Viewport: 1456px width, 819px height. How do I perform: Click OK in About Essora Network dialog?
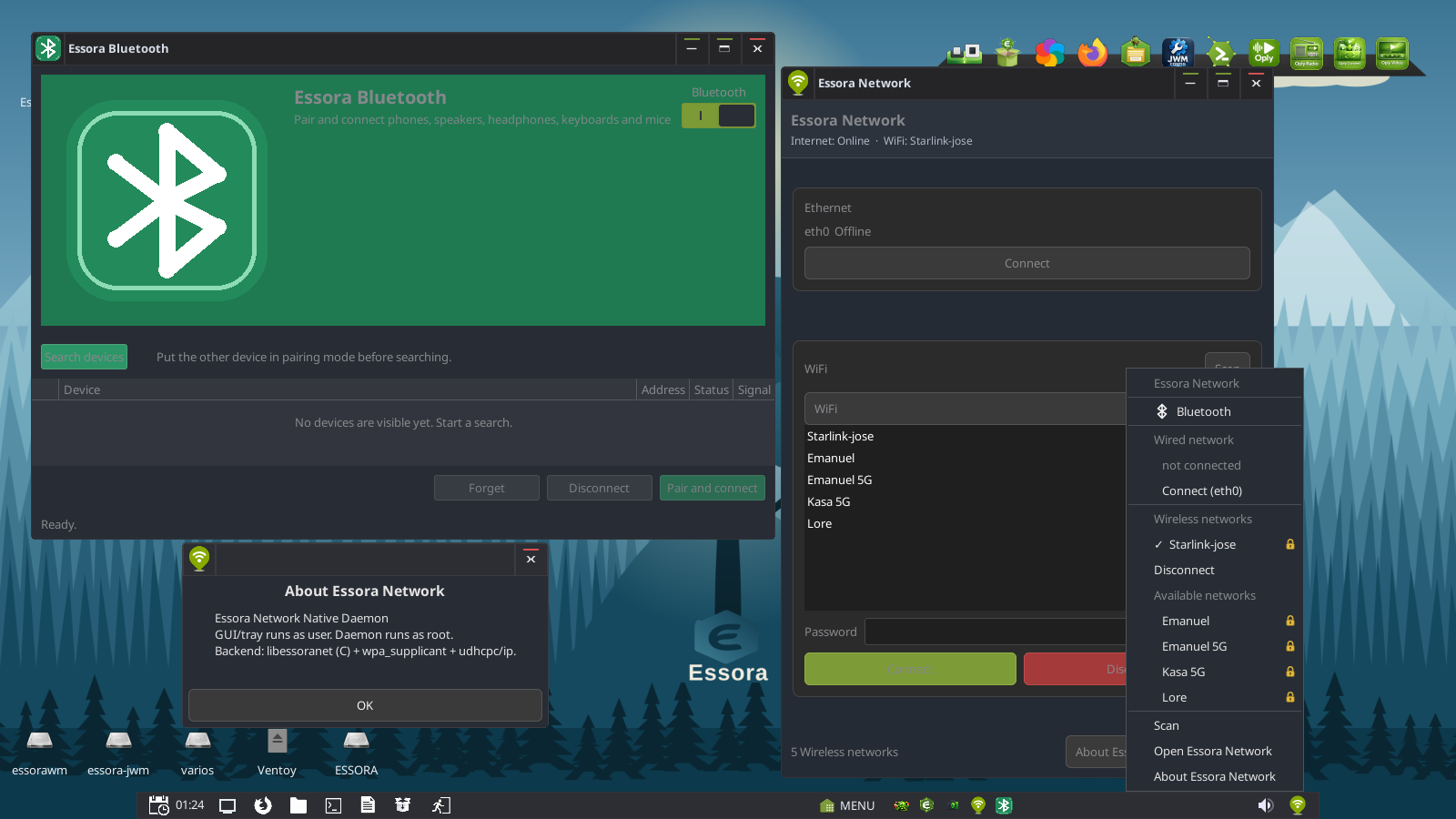[x=365, y=705]
